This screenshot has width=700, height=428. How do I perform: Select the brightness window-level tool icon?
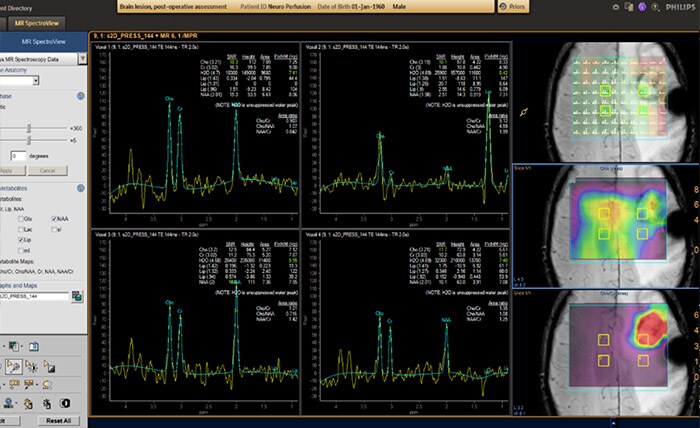coord(32,367)
